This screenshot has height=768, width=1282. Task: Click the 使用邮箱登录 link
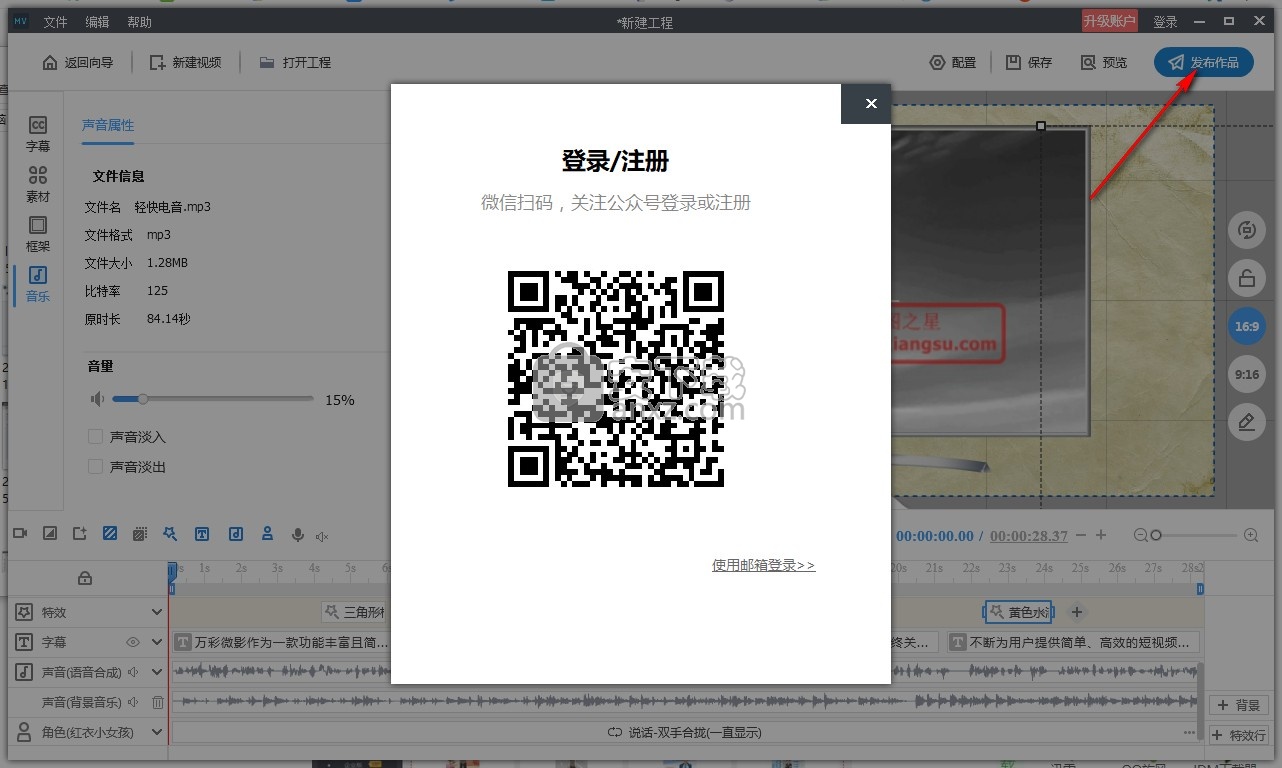coord(763,565)
